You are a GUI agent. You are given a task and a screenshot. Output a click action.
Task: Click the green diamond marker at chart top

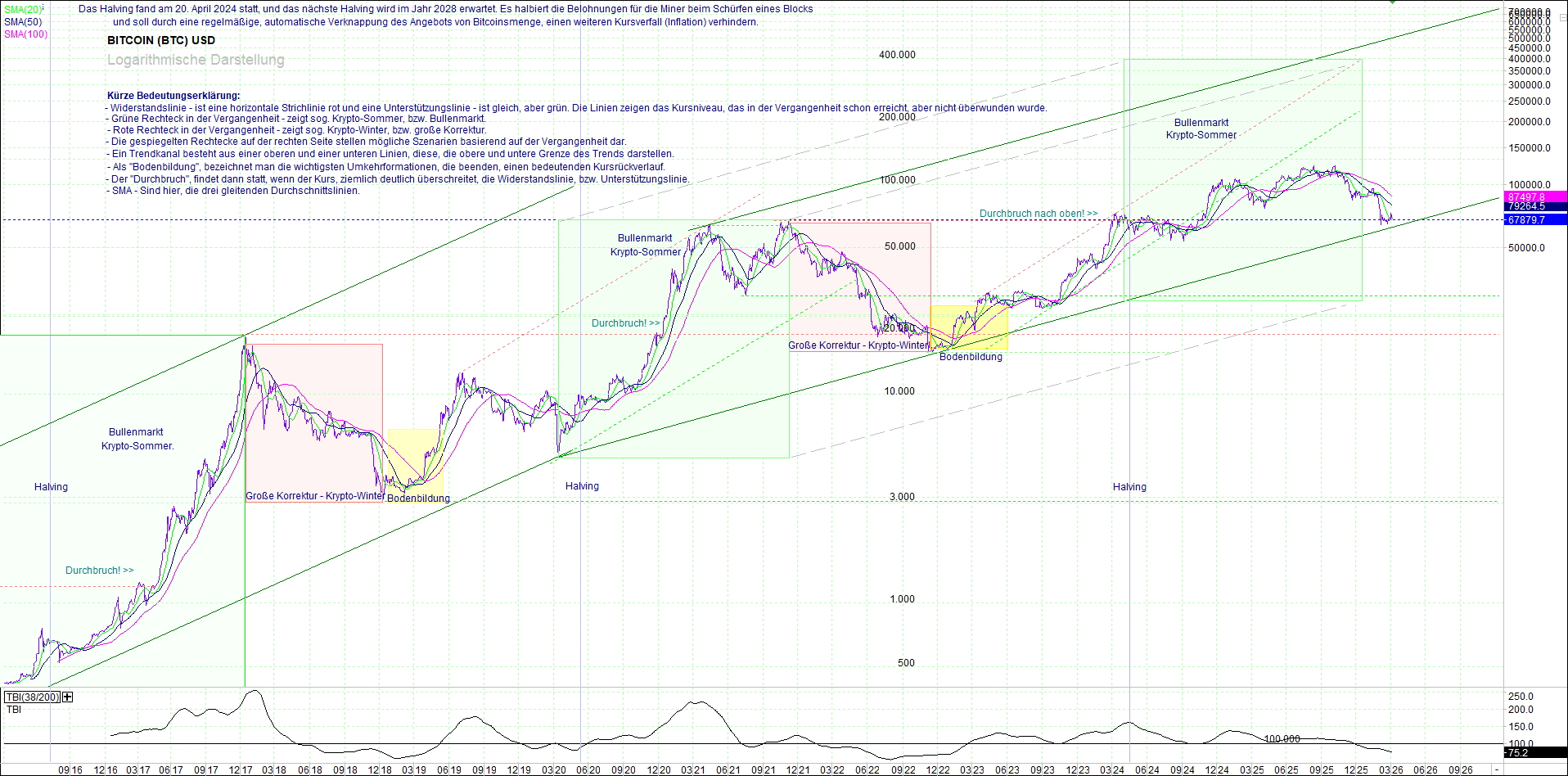[x=1394, y=2]
